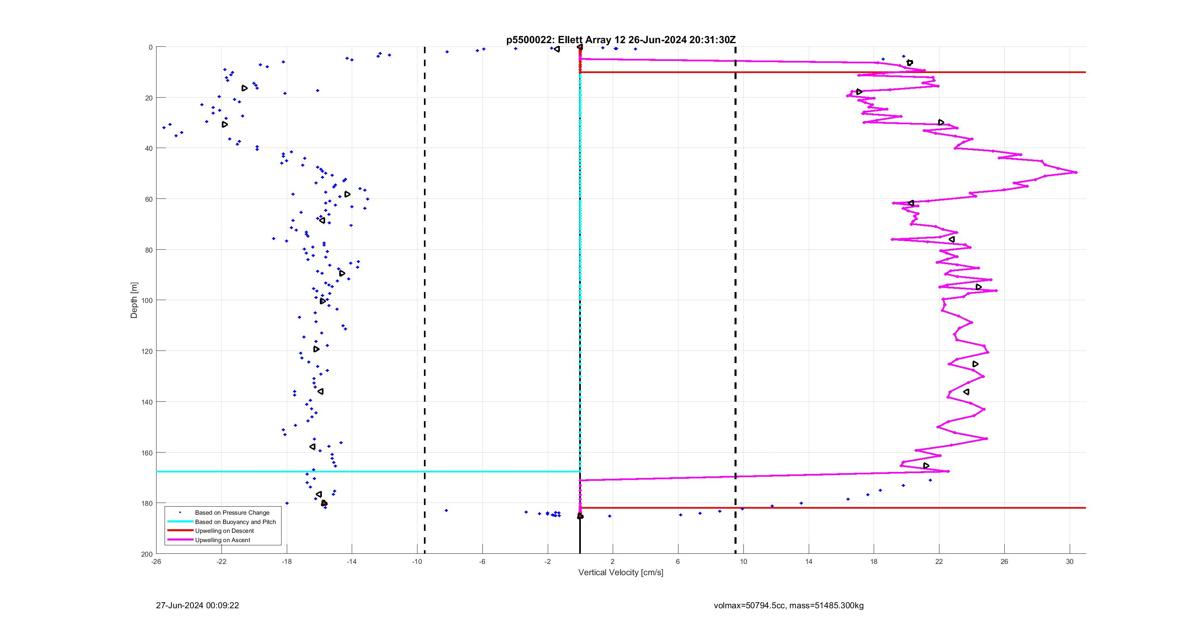Click velocity-axis tick label '-6'
The height and width of the screenshot is (622, 1200).
[482, 562]
